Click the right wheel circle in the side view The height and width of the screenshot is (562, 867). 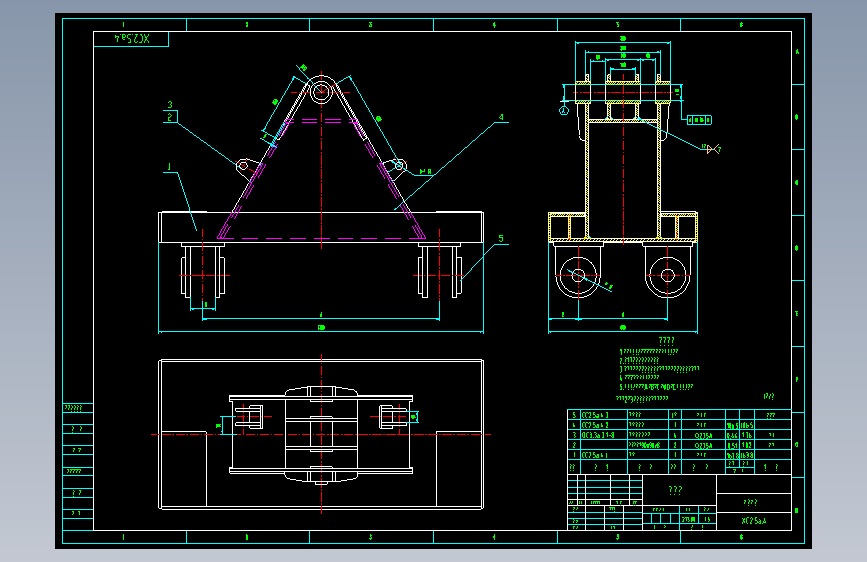[667, 275]
